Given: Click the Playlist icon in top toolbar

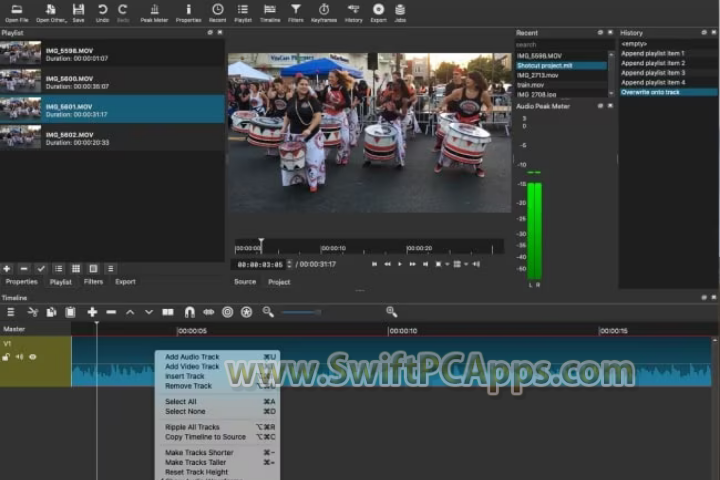Looking at the screenshot, I should pos(243,13).
